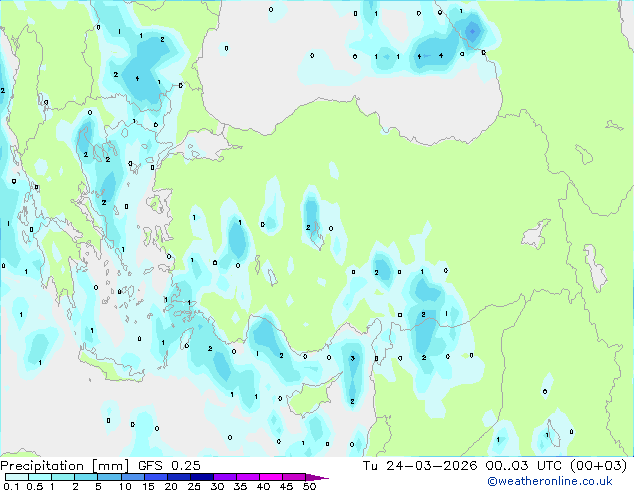Click the 0.1–0.5 mm lightest legend swatch
Screen dimensions: 634x490
tap(17, 477)
